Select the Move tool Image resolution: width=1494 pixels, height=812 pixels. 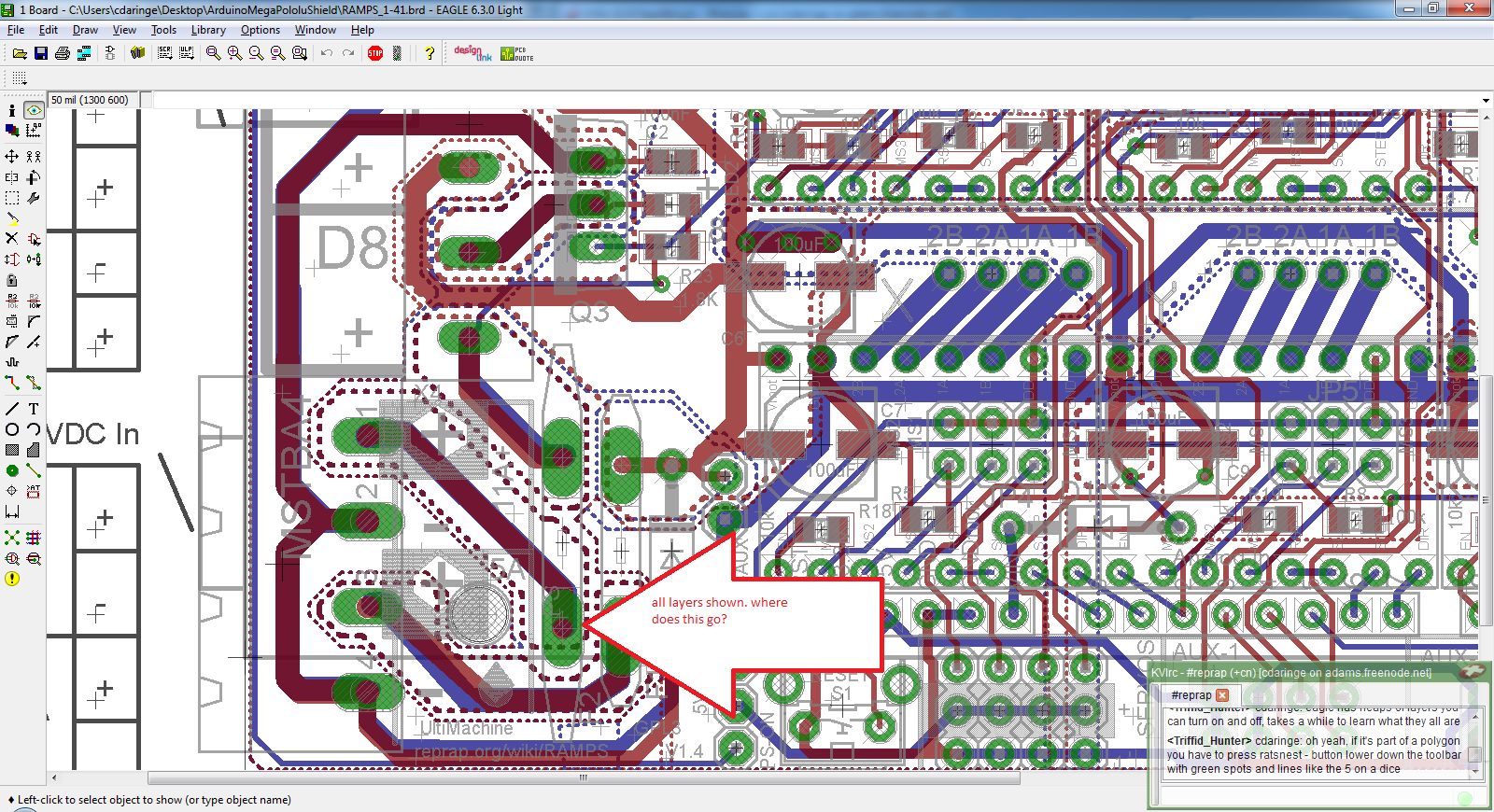12,156
